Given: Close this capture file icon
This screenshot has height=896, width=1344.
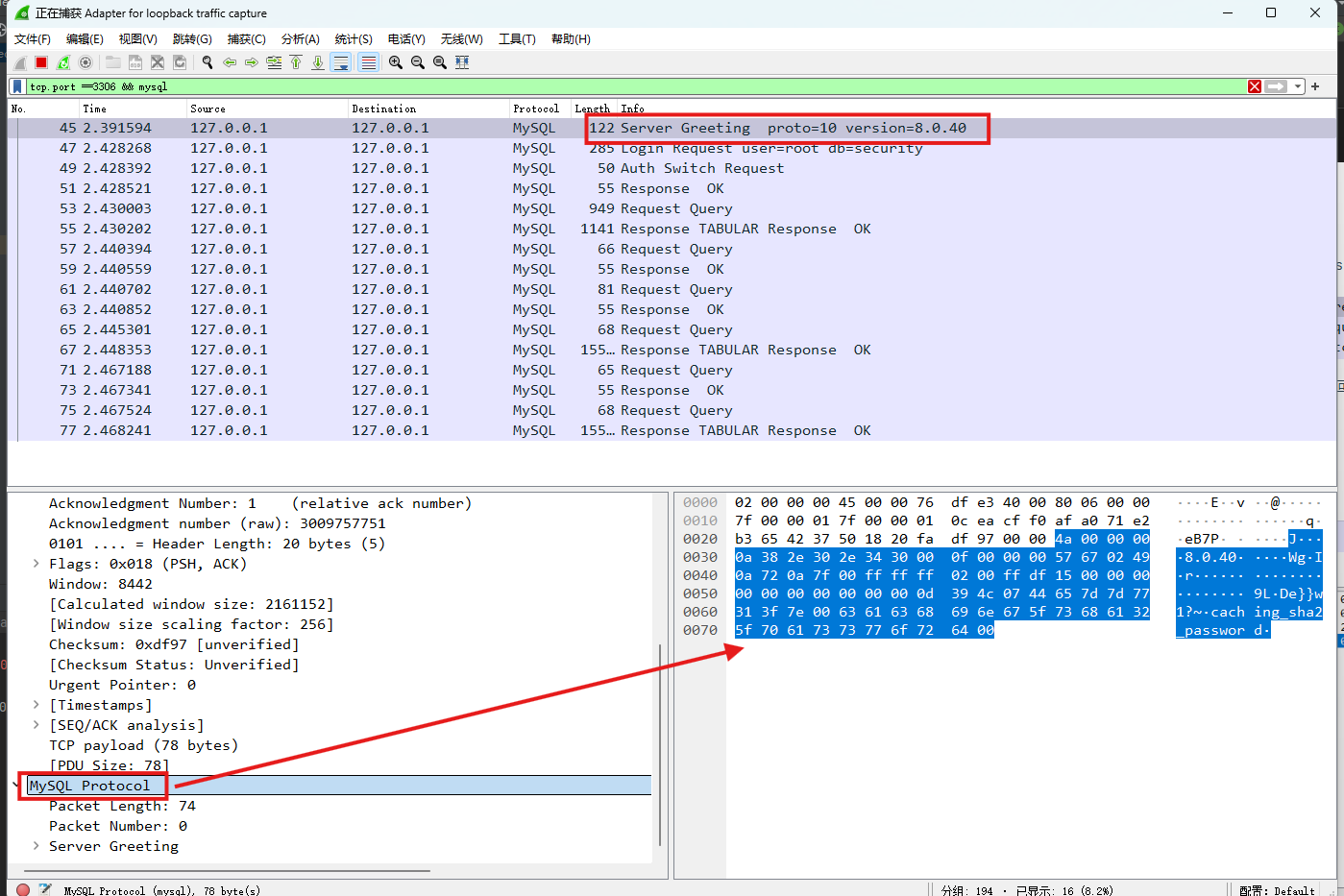Looking at the screenshot, I should 158,62.
